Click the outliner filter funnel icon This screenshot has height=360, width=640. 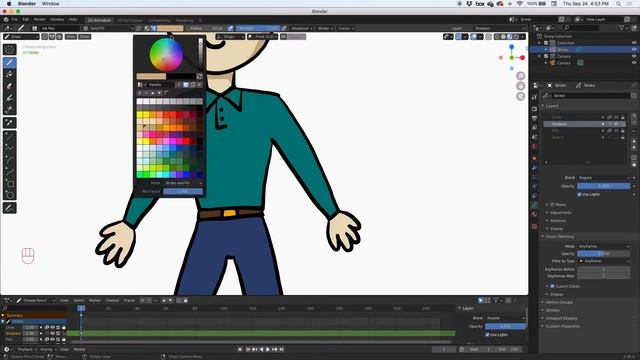(622, 28)
